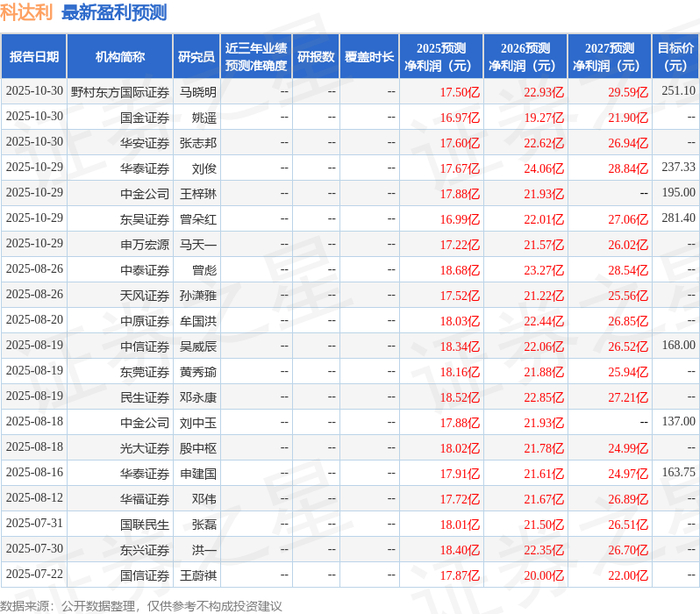Click target price 237.33
The image size is (700, 614).
[678, 167]
